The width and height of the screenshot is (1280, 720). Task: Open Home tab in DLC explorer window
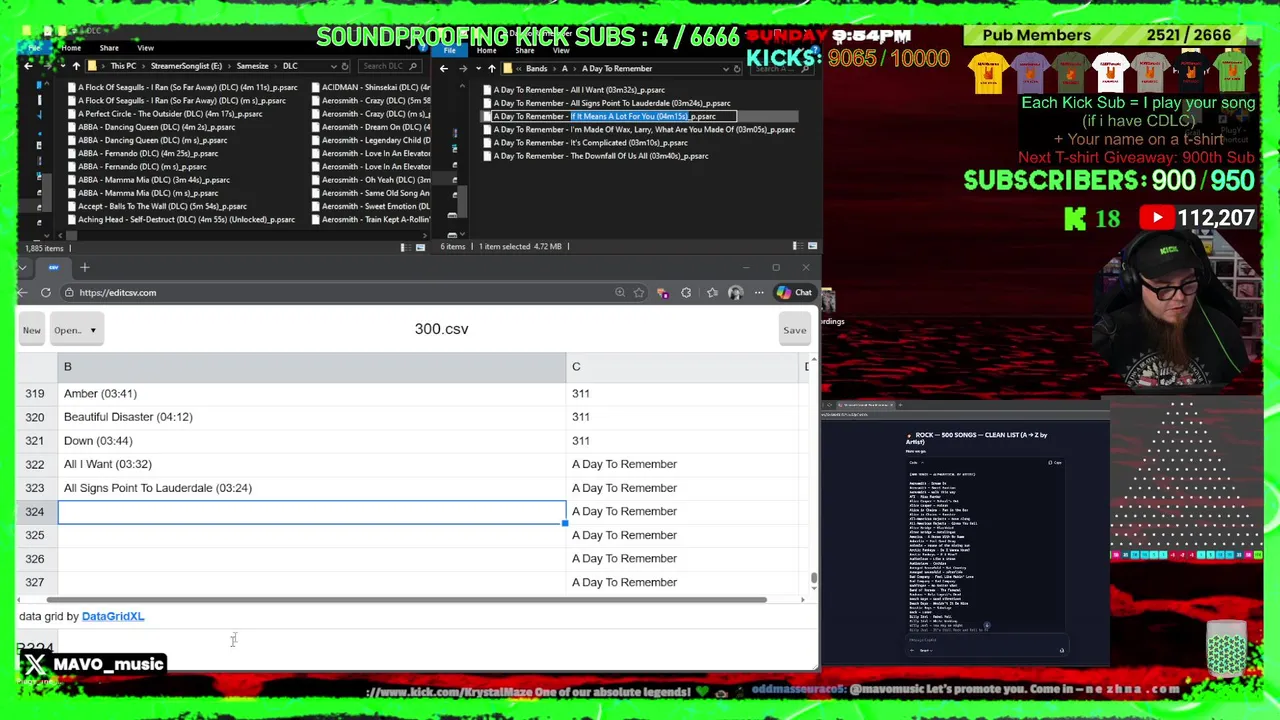[71, 48]
